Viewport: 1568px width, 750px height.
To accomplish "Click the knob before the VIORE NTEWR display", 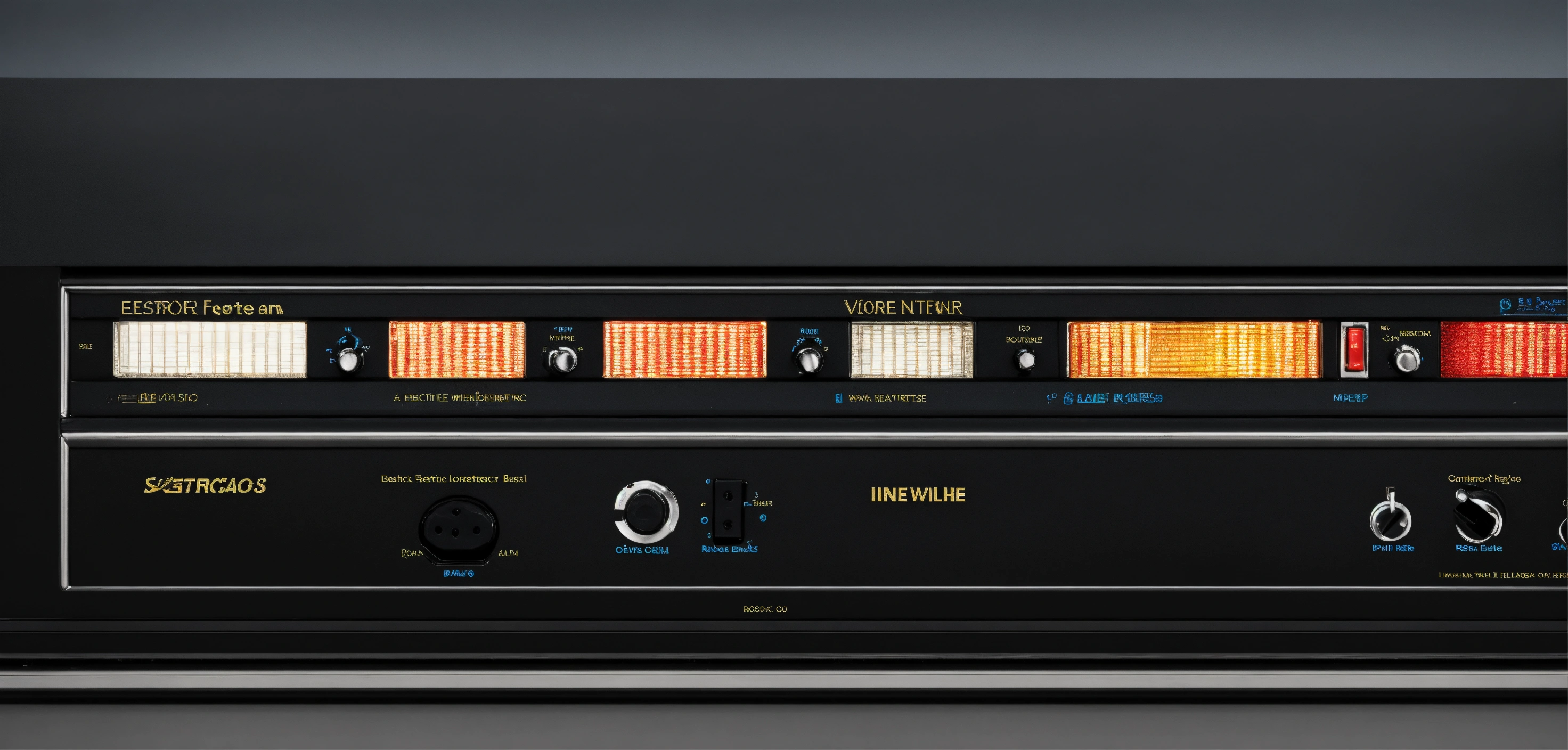I will point(809,361).
